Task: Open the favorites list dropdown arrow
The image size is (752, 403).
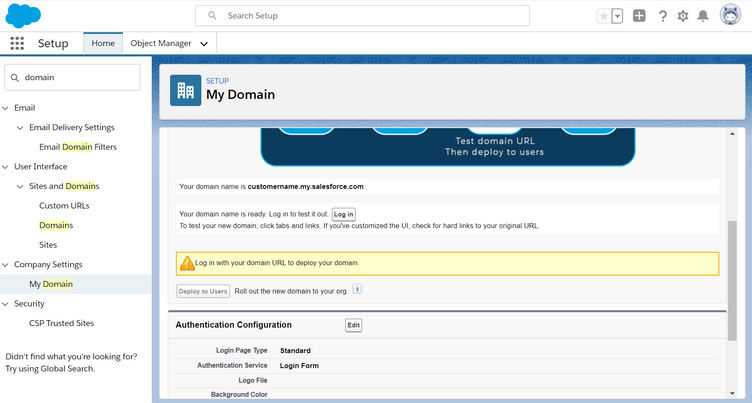Action: click(x=618, y=16)
